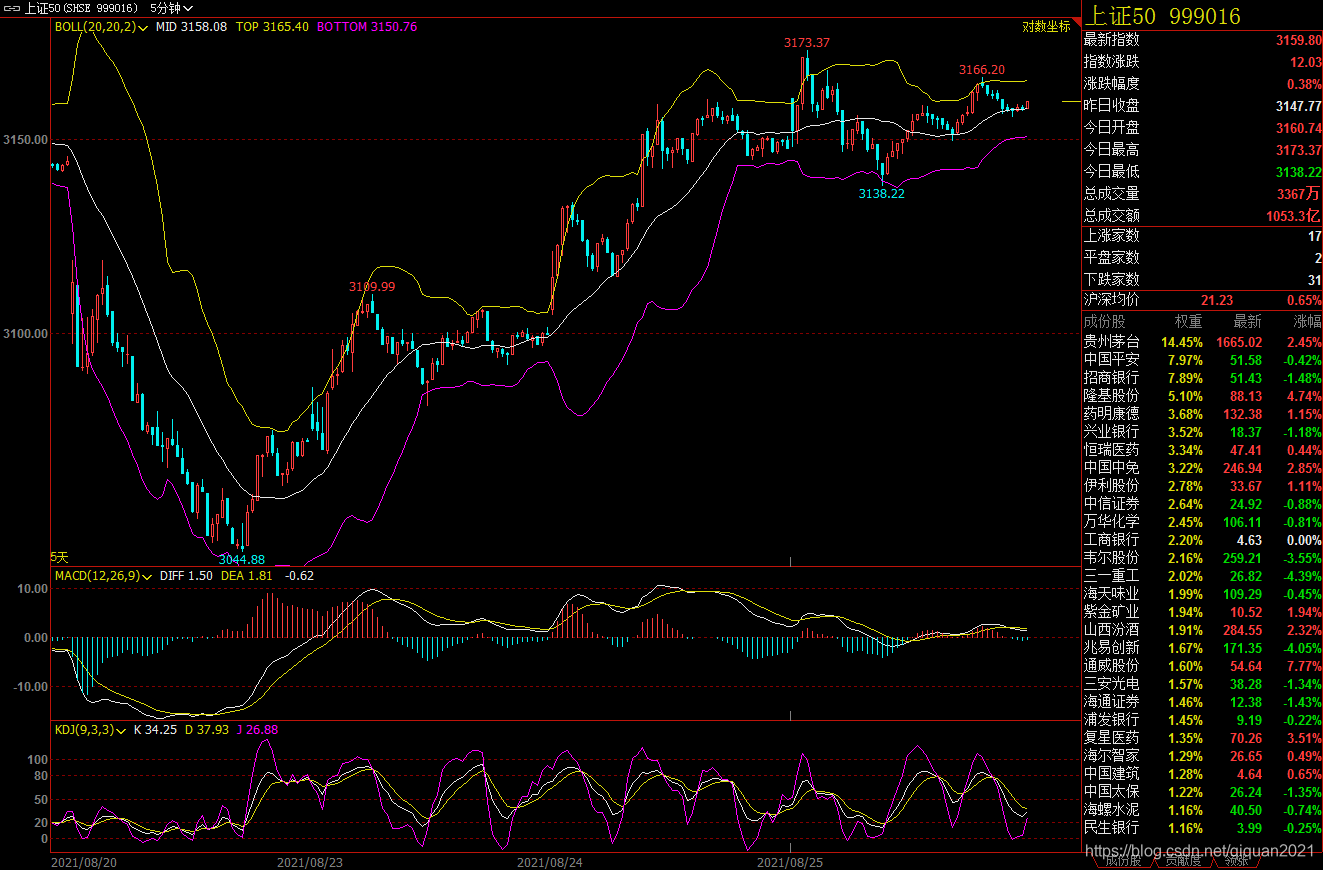This screenshot has height=870, width=1323.
Task: Select the 中国平安 row
Action: [x=1203, y=360]
